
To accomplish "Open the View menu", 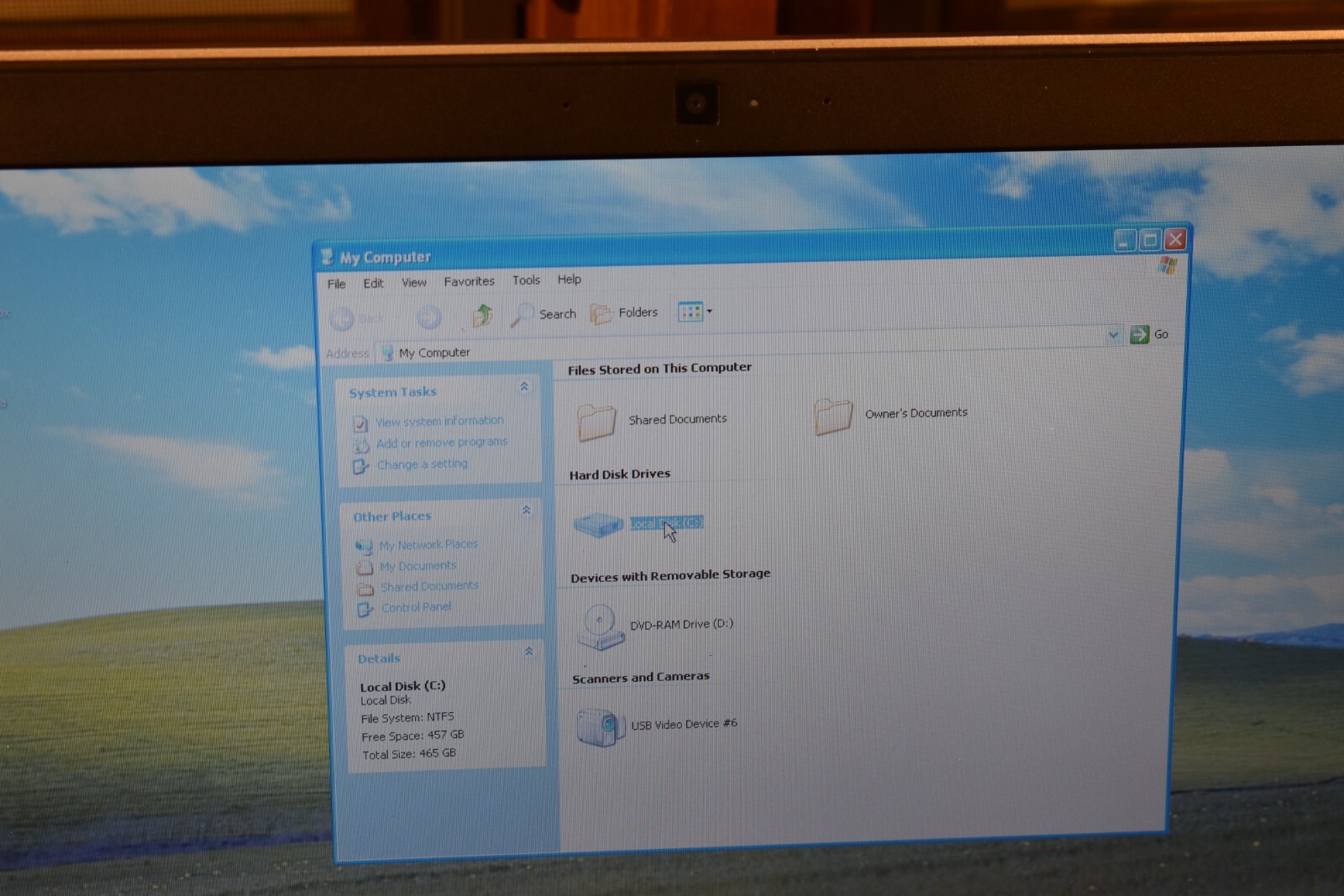I will (x=414, y=282).
